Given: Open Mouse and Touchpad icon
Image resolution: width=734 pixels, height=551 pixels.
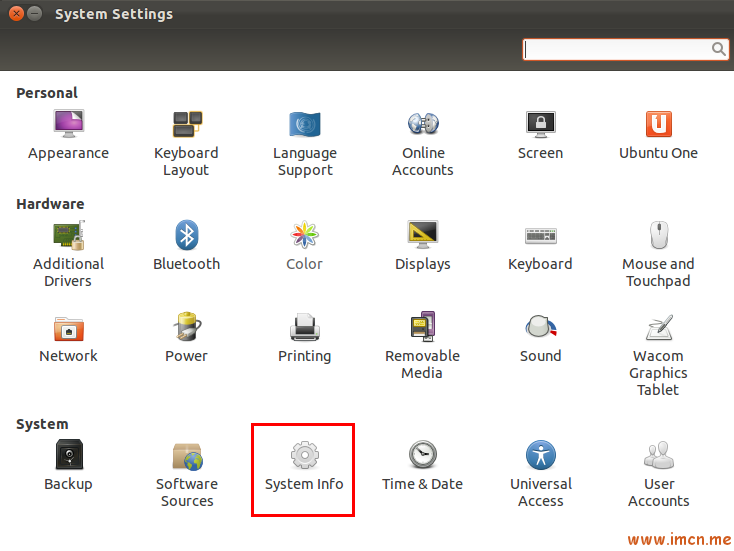Looking at the screenshot, I should 659,235.
